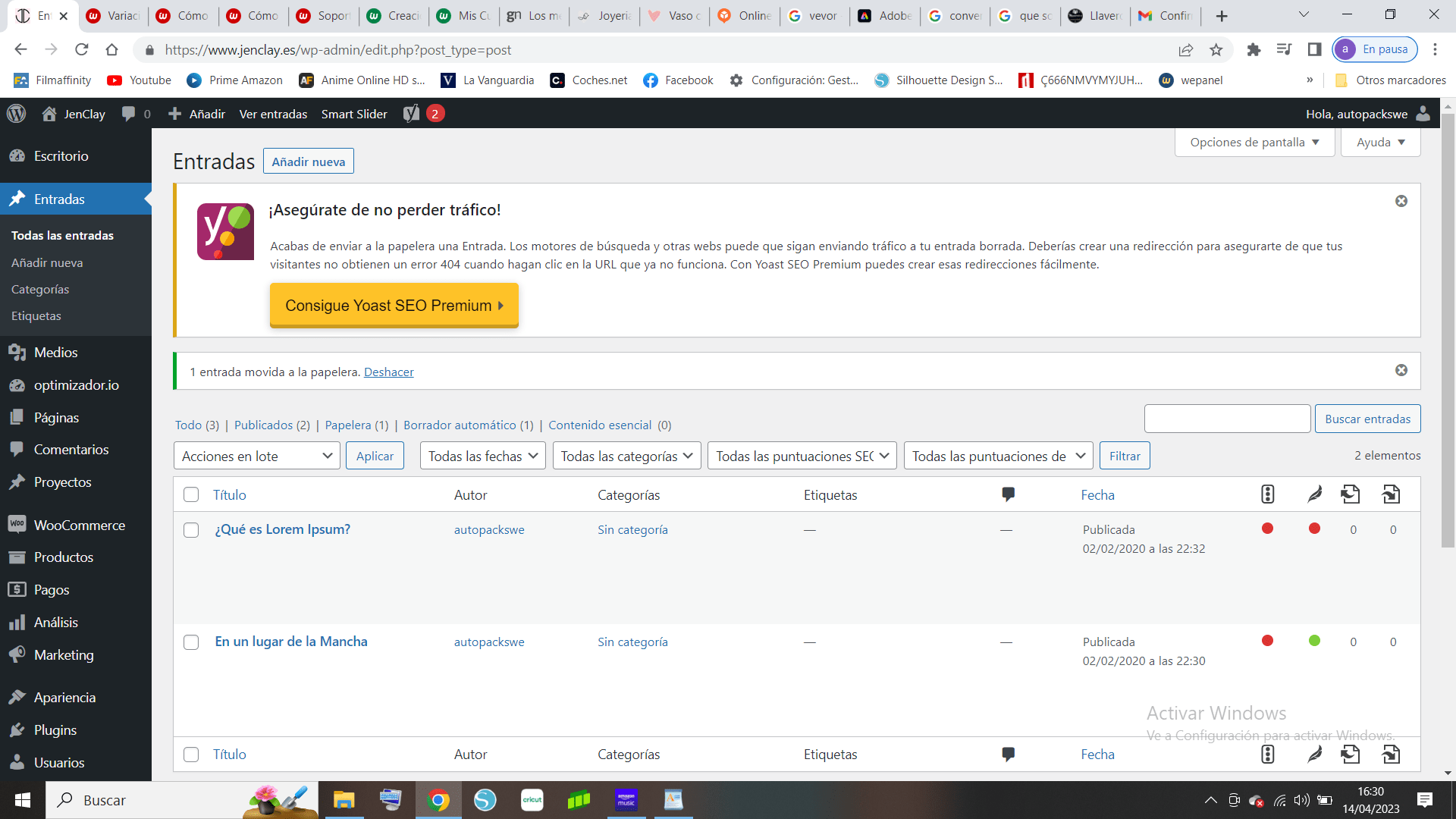
Task: Click the 'Deshacer' undo link
Action: point(389,372)
